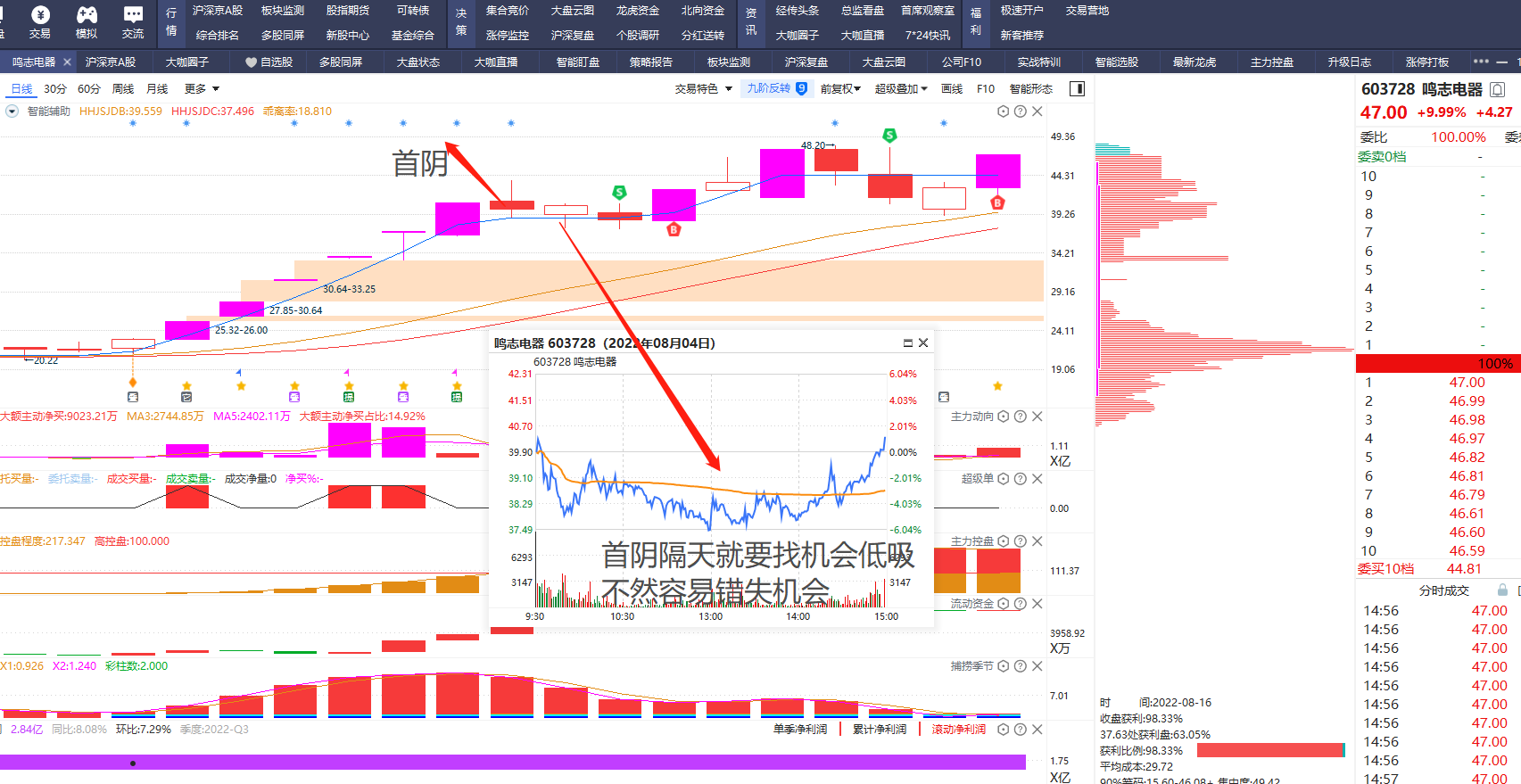Switch to the 沪深京A股 tab
Screen dimensions: 1521x784
coord(111,62)
